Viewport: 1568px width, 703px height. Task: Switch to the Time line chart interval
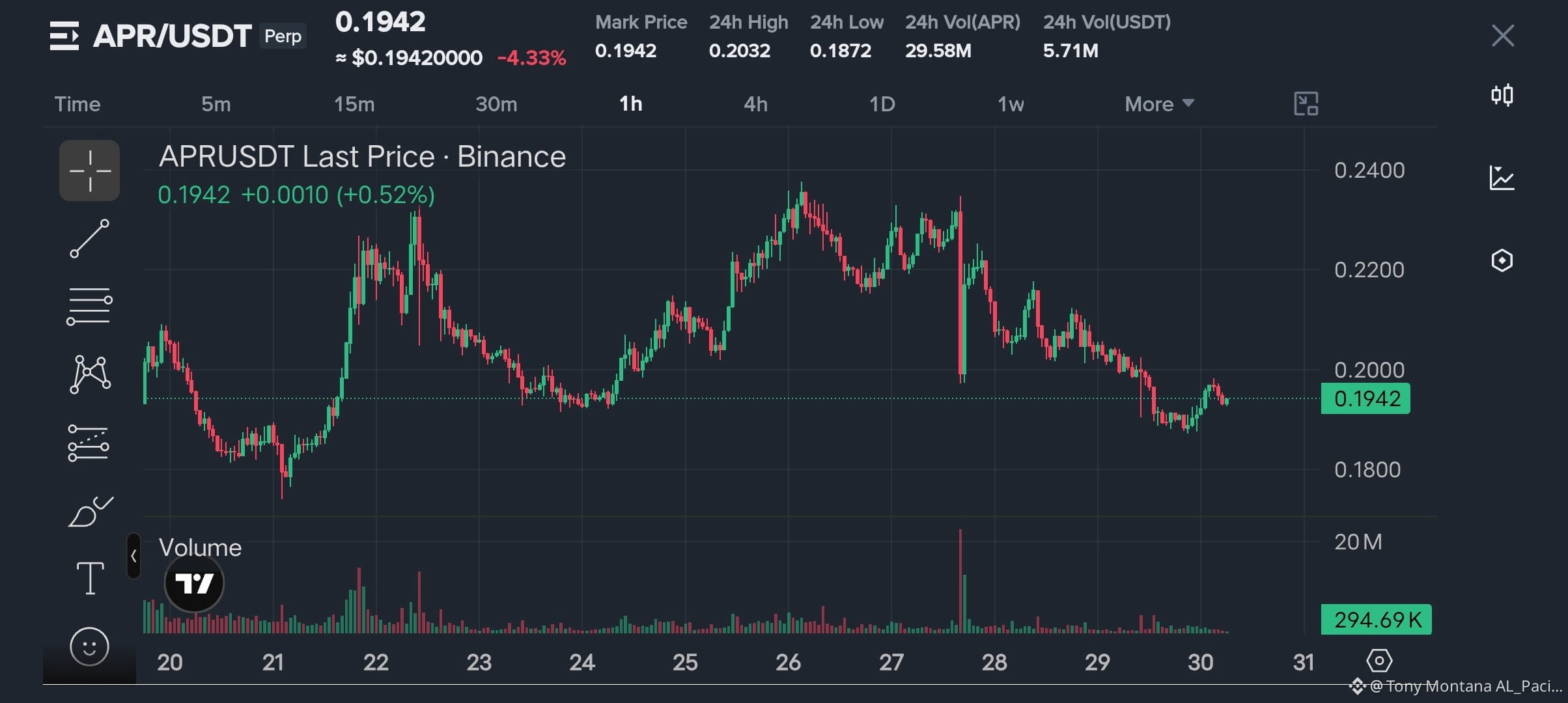pyautogui.click(x=77, y=104)
